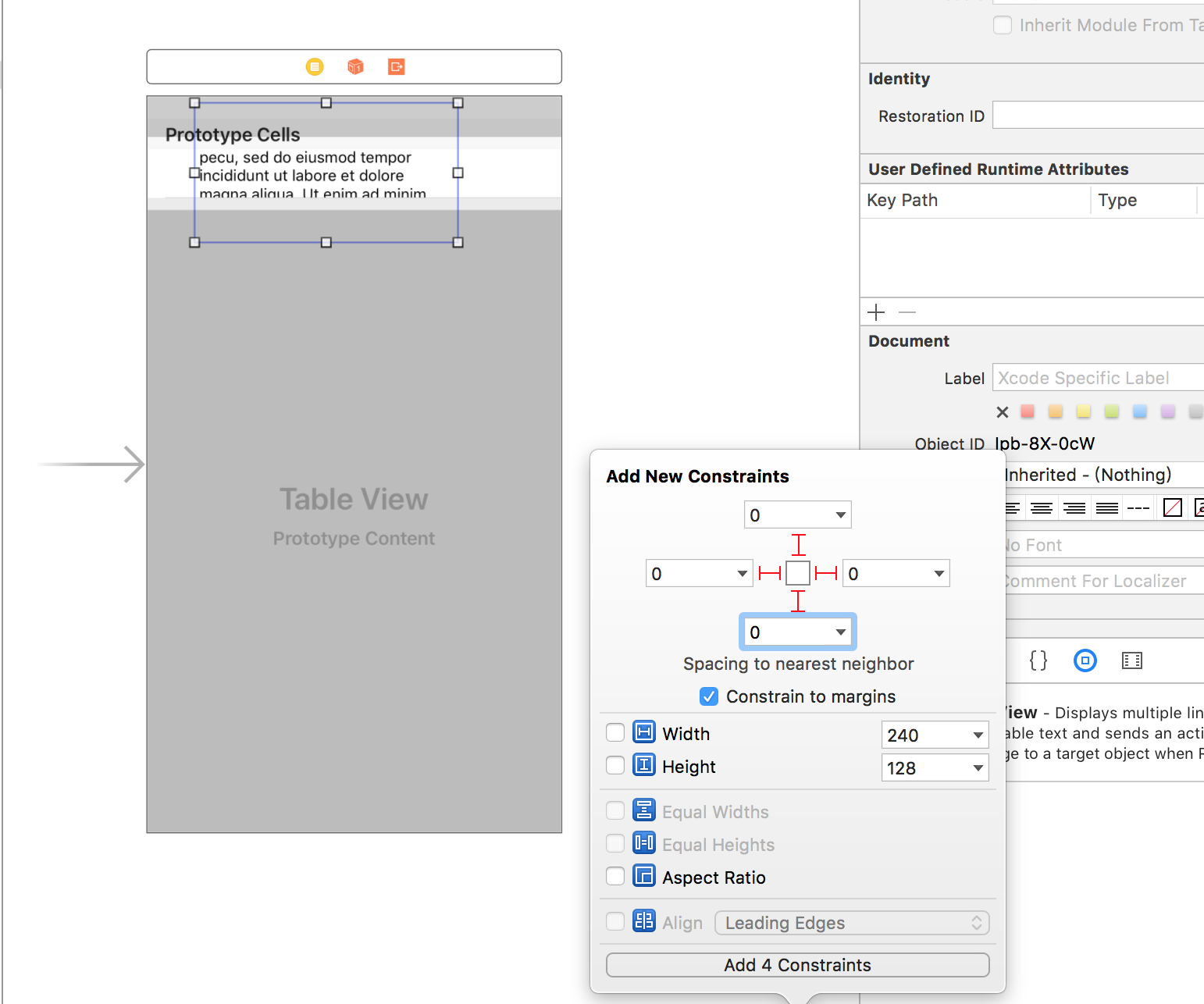Image resolution: width=1204 pixels, height=1004 pixels.
Task: Enable the Width constraint checkbox
Action: [614, 732]
